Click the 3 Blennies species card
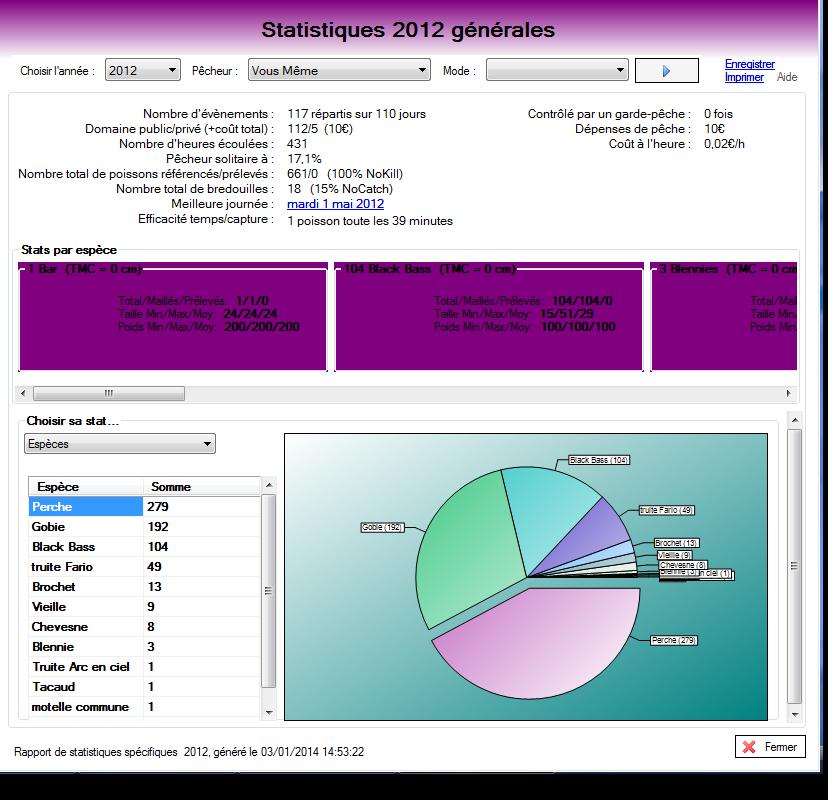The height and width of the screenshot is (800, 828). coord(723,317)
